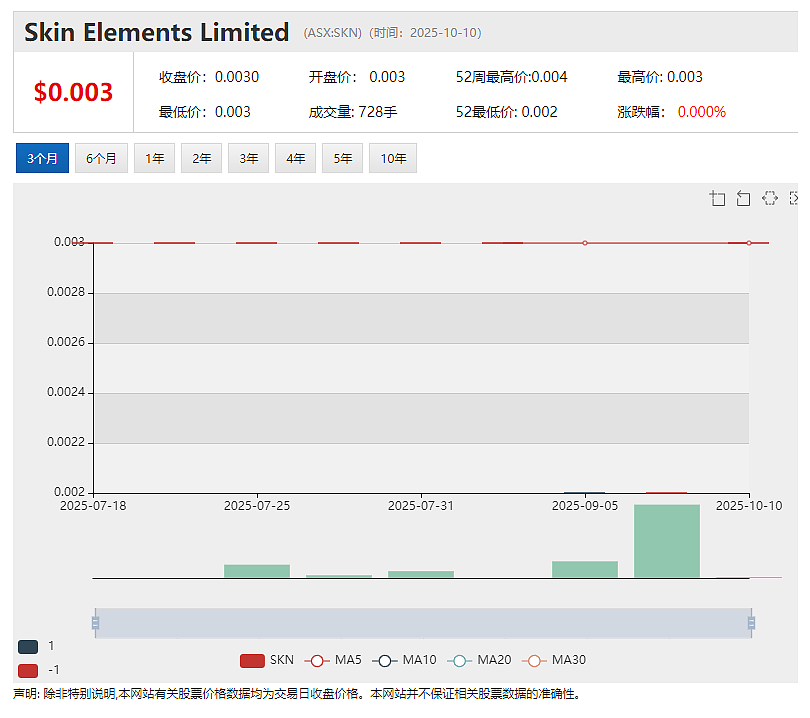Click the 最高价: 0.003 text
The width and height of the screenshot is (810, 718).
660,77
